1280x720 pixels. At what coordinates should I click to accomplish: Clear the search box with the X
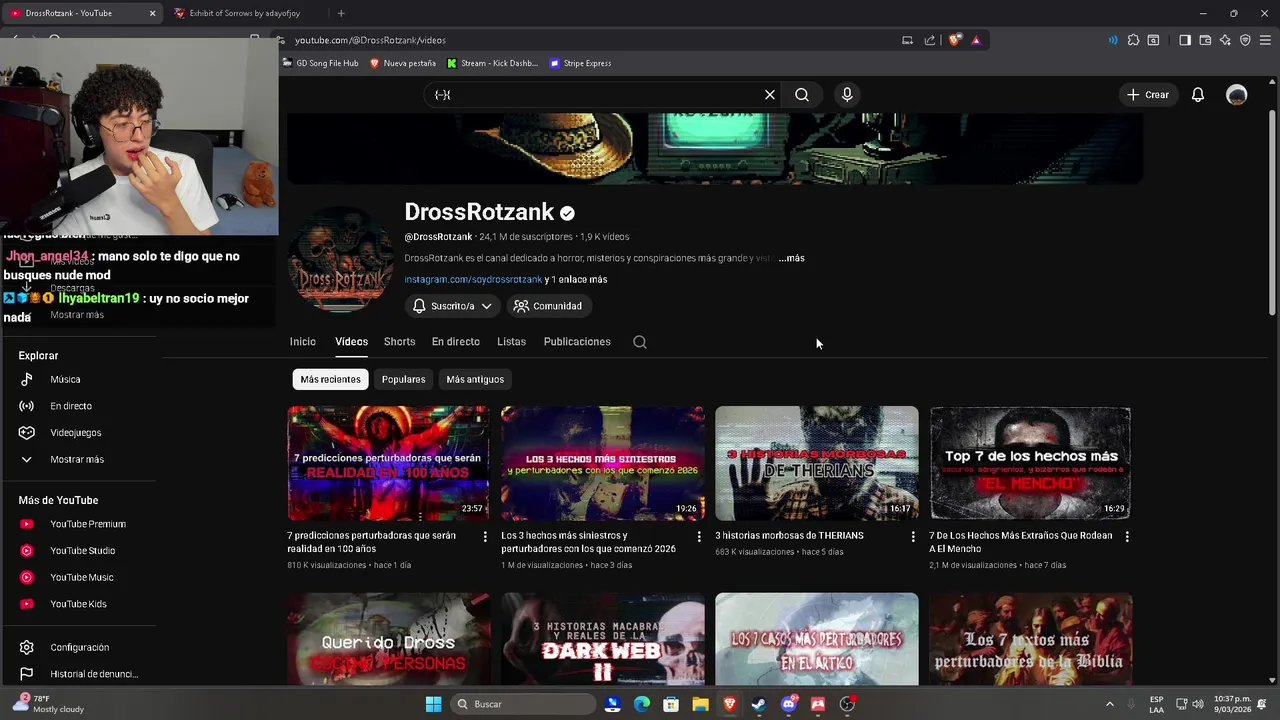770,95
